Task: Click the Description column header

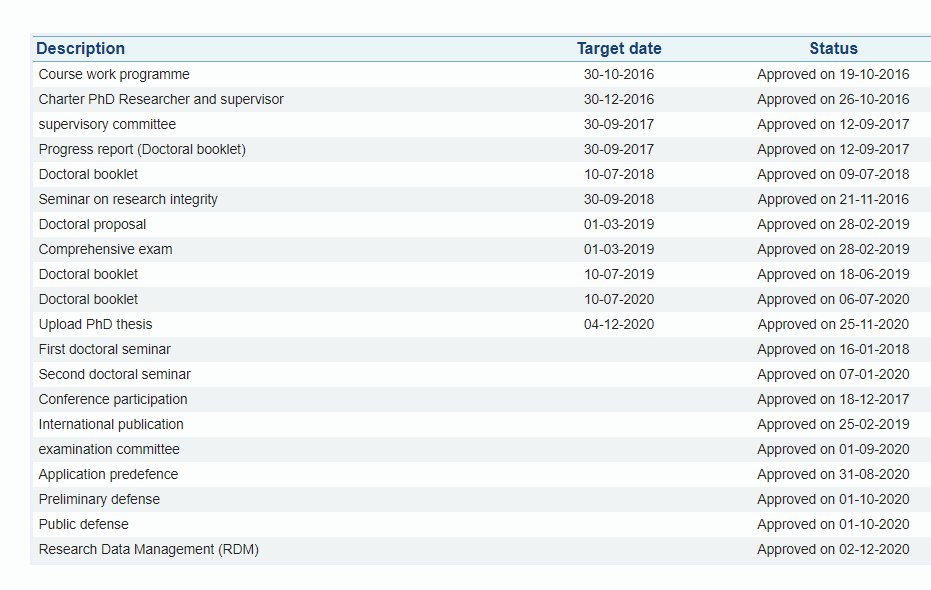Action: click(81, 49)
